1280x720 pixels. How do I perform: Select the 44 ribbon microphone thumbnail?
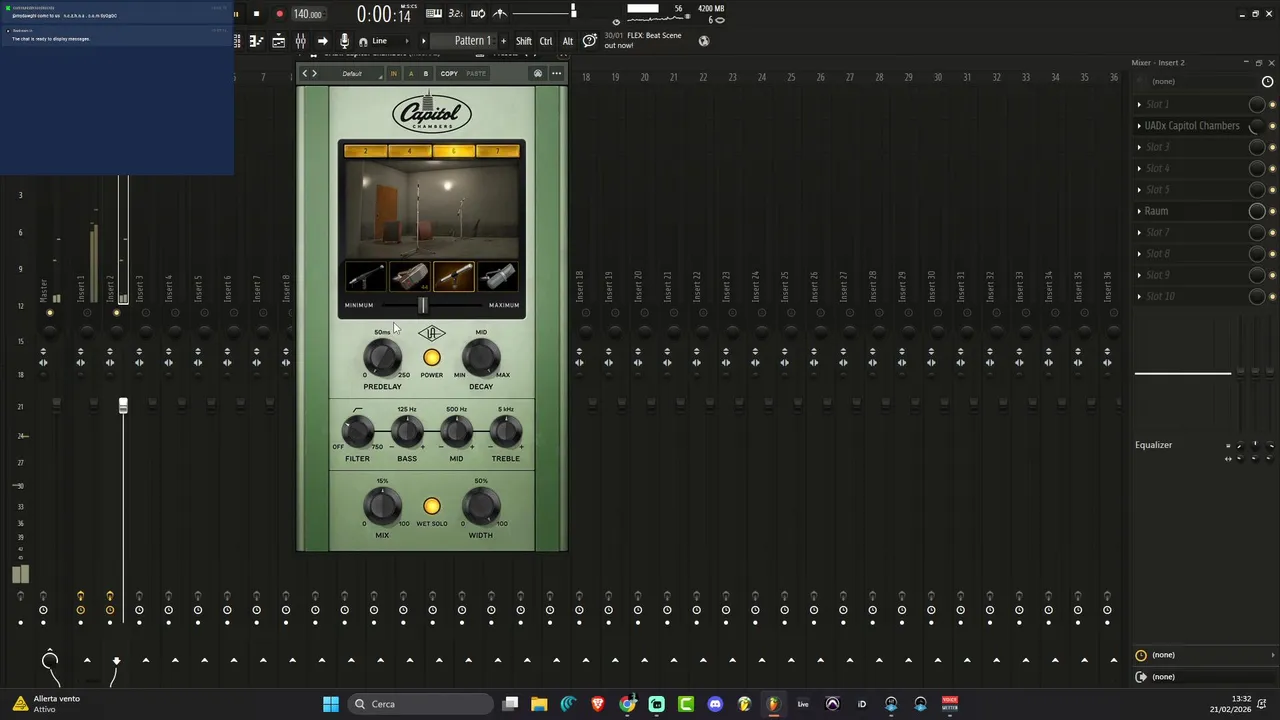point(409,276)
